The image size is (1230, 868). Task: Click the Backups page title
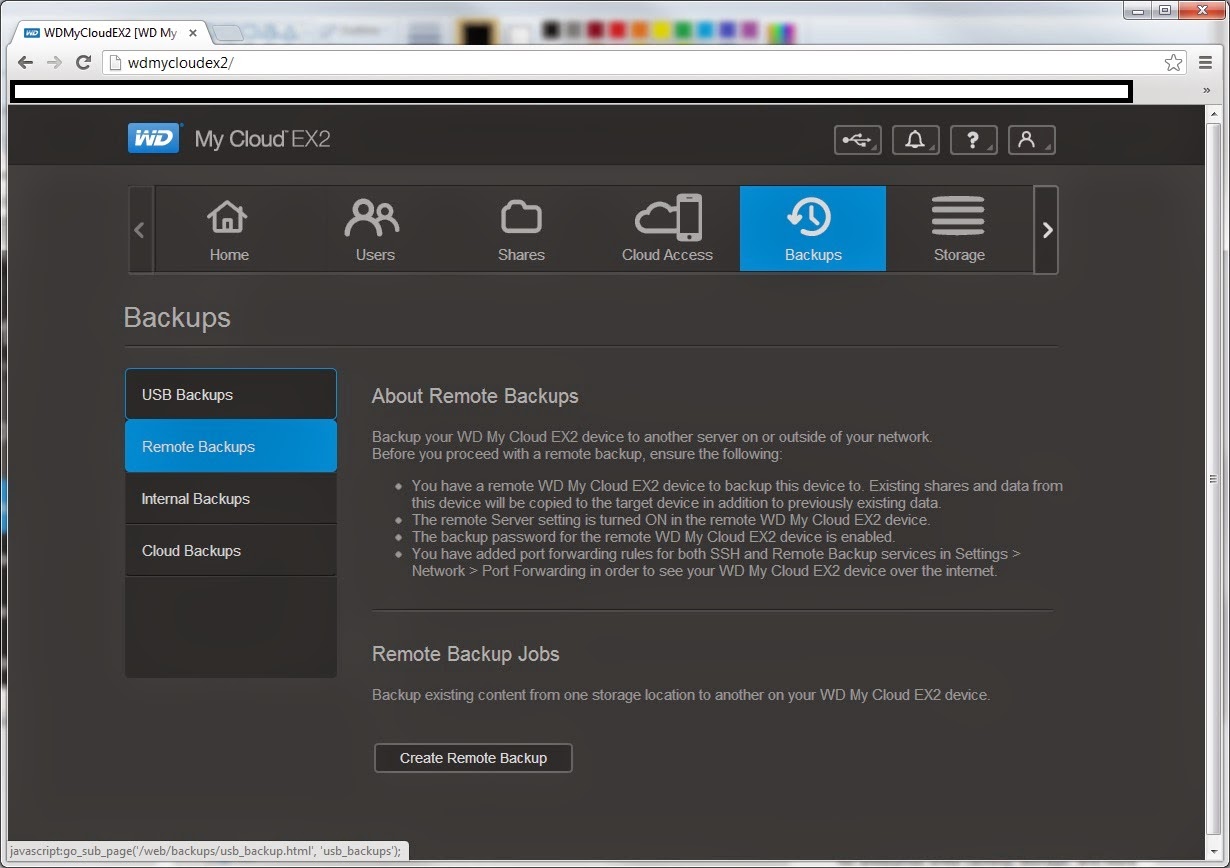coord(177,318)
